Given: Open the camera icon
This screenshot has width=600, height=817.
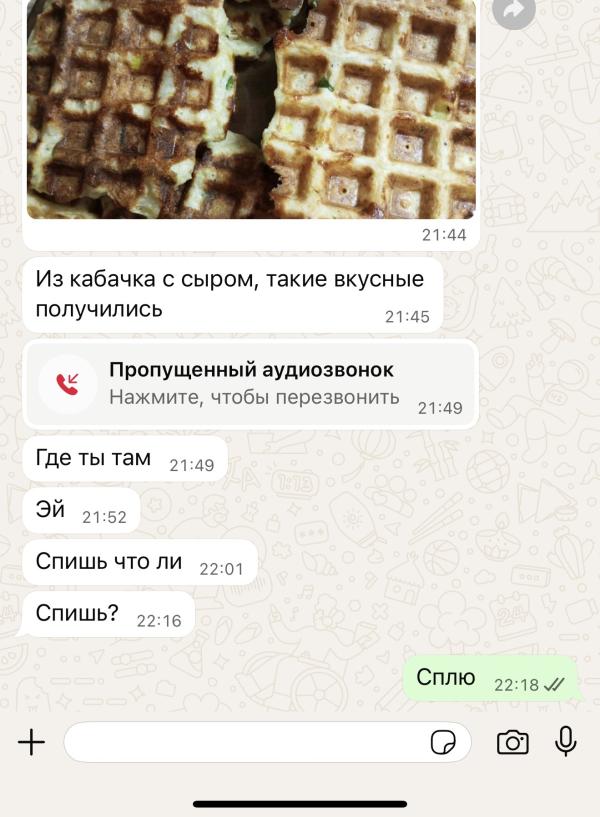Looking at the screenshot, I should click(512, 742).
